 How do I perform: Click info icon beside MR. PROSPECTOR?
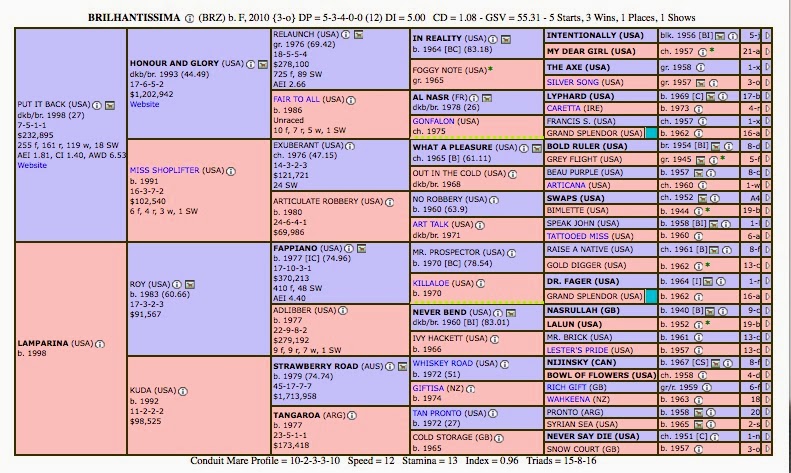(x=512, y=253)
